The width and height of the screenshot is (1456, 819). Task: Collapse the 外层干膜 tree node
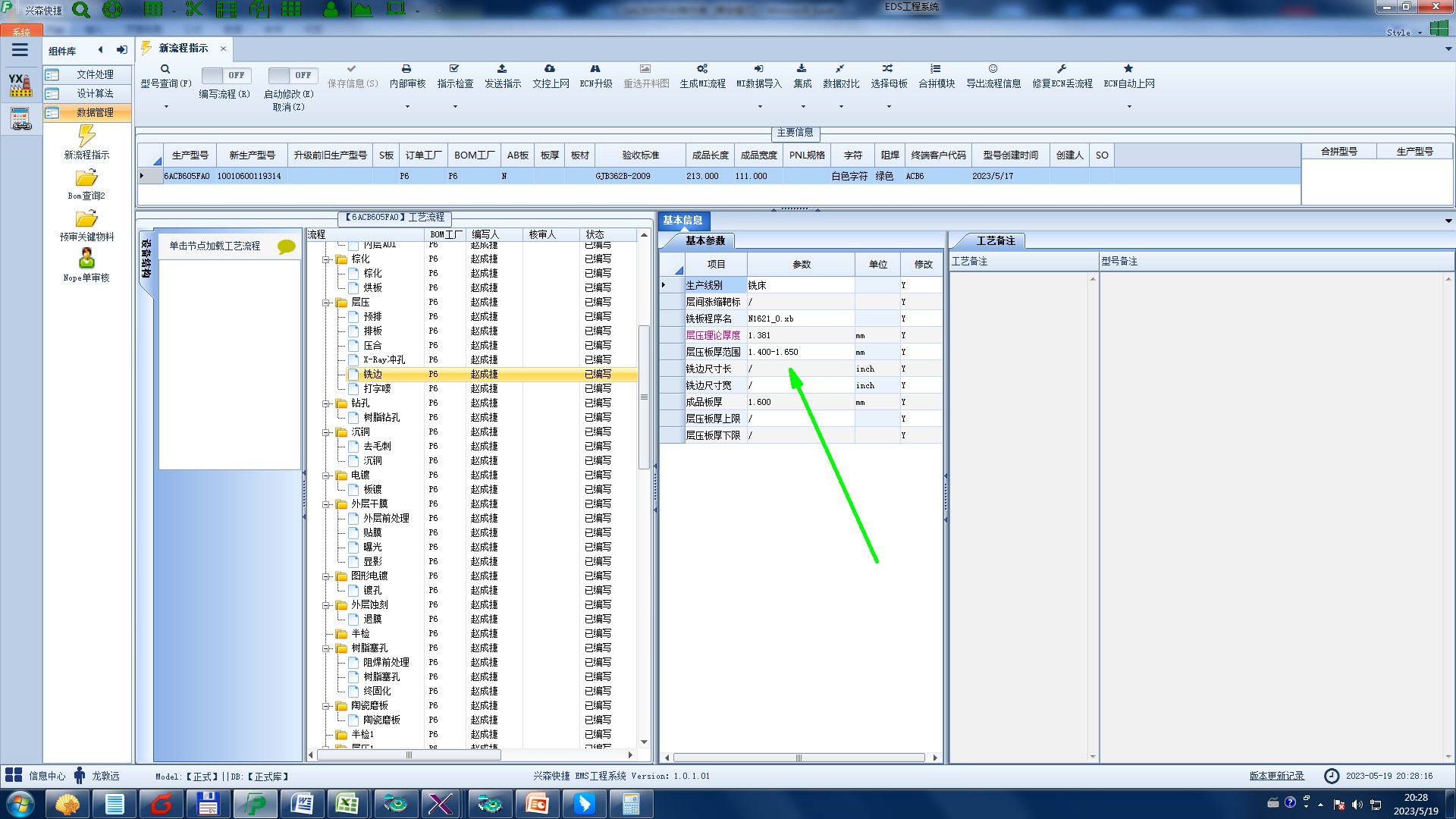coord(327,504)
